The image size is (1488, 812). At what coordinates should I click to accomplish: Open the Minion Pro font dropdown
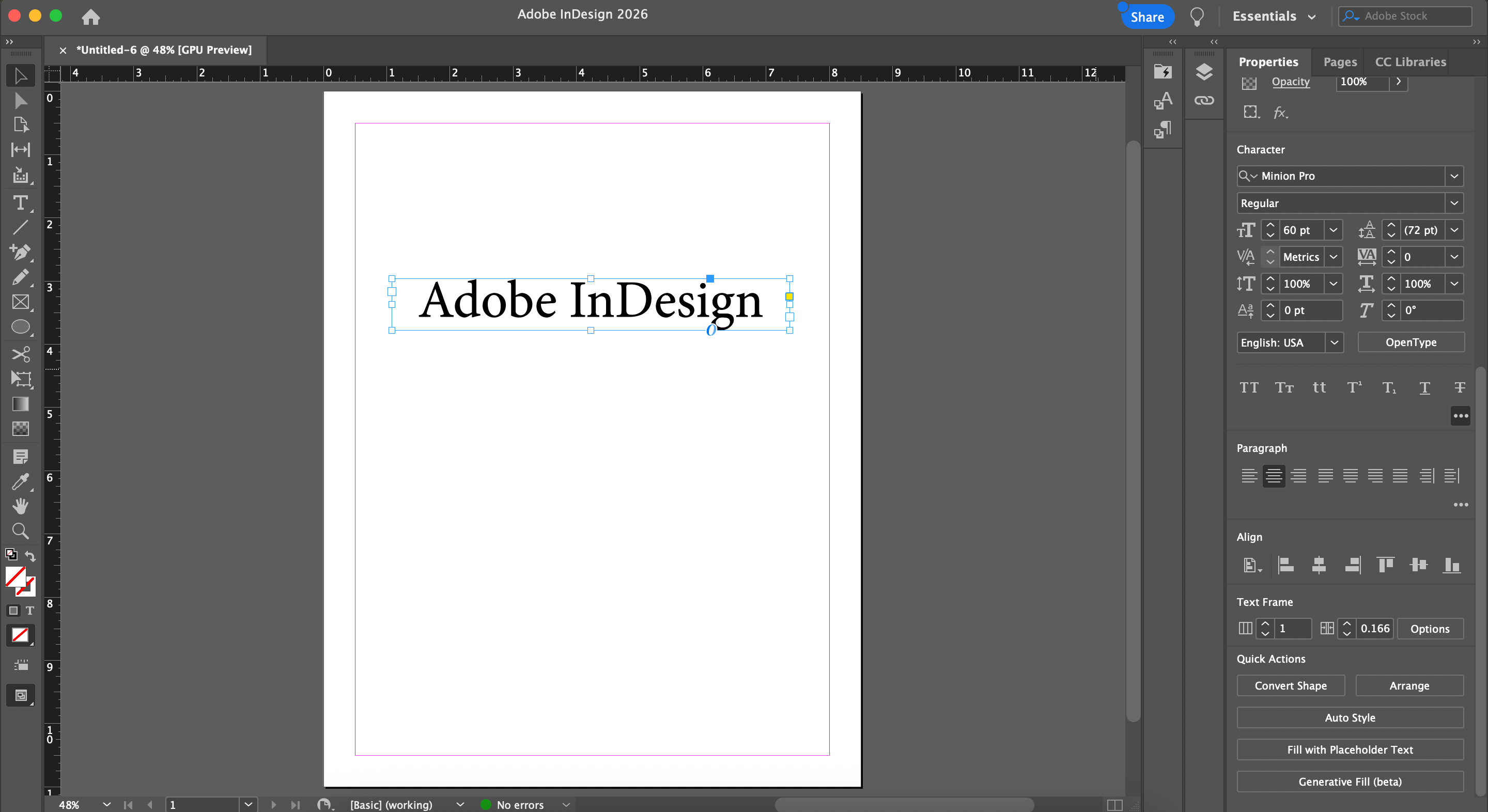(1454, 176)
